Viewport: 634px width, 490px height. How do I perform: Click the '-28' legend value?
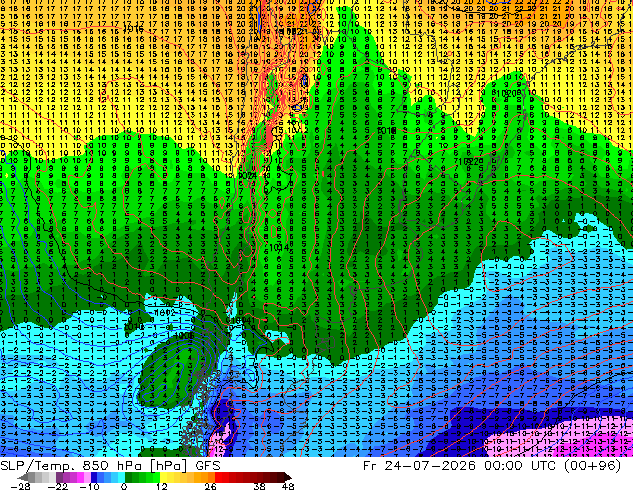tap(19, 486)
